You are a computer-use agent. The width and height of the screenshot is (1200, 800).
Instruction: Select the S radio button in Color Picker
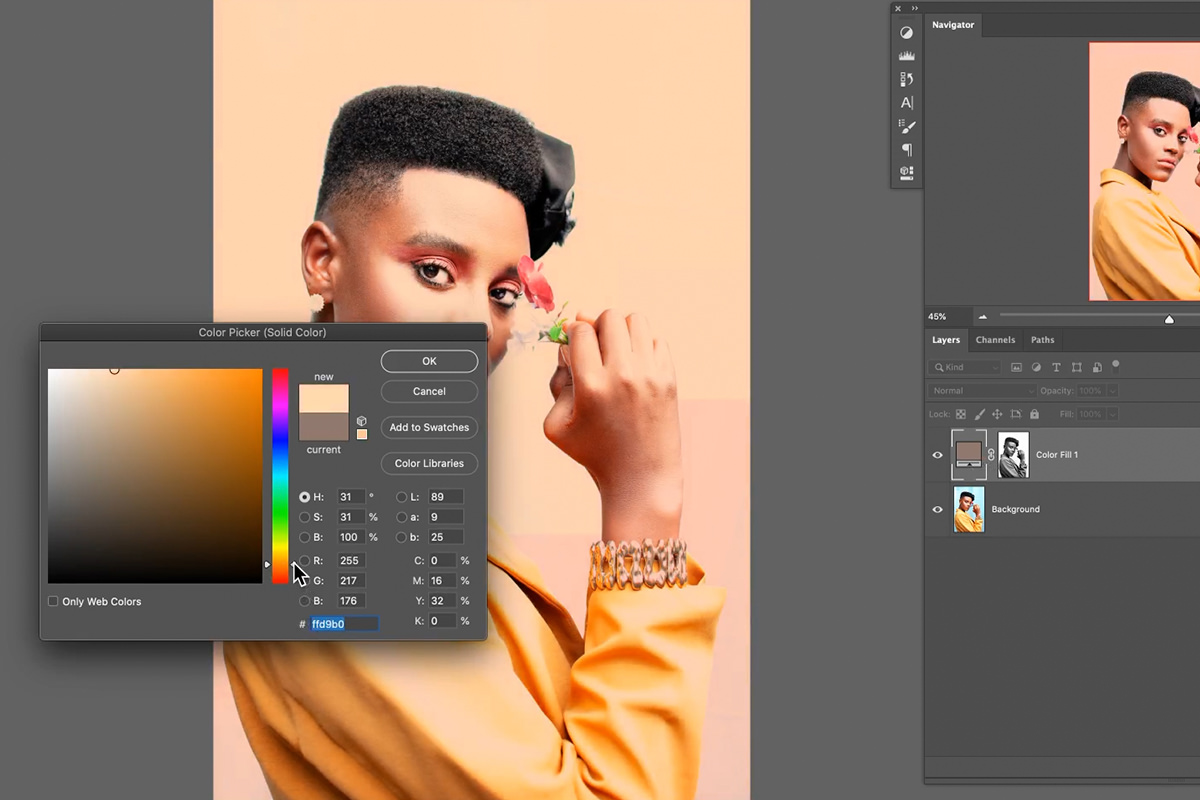[x=305, y=517]
